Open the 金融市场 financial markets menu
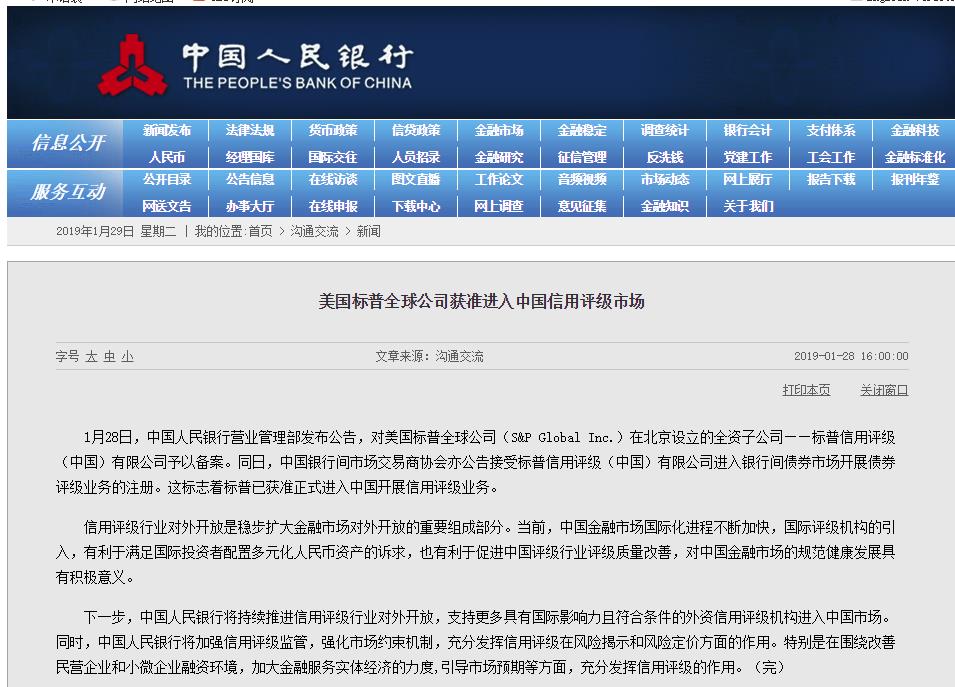This screenshot has width=955, height=687. click(499, 131)
